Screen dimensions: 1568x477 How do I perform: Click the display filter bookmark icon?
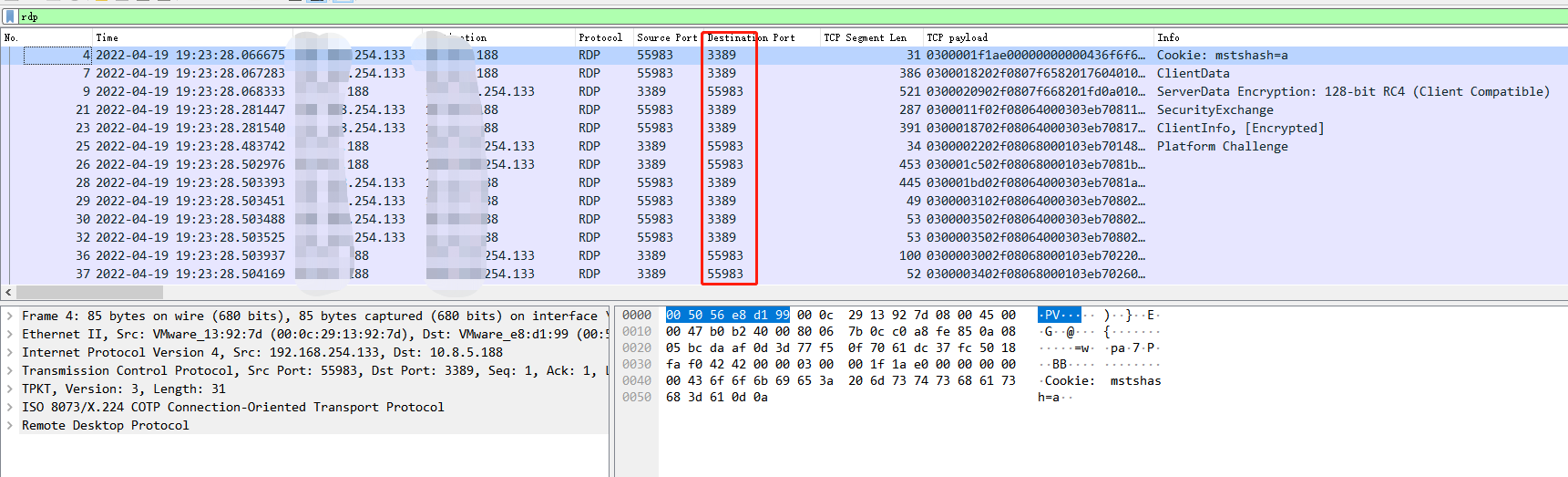coord(10,16)
